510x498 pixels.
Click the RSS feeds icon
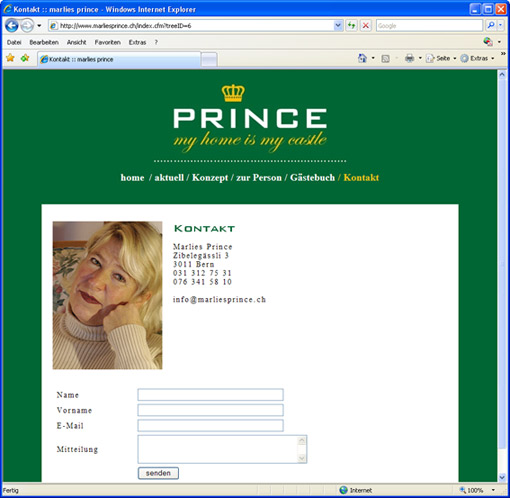coord(385,59)
